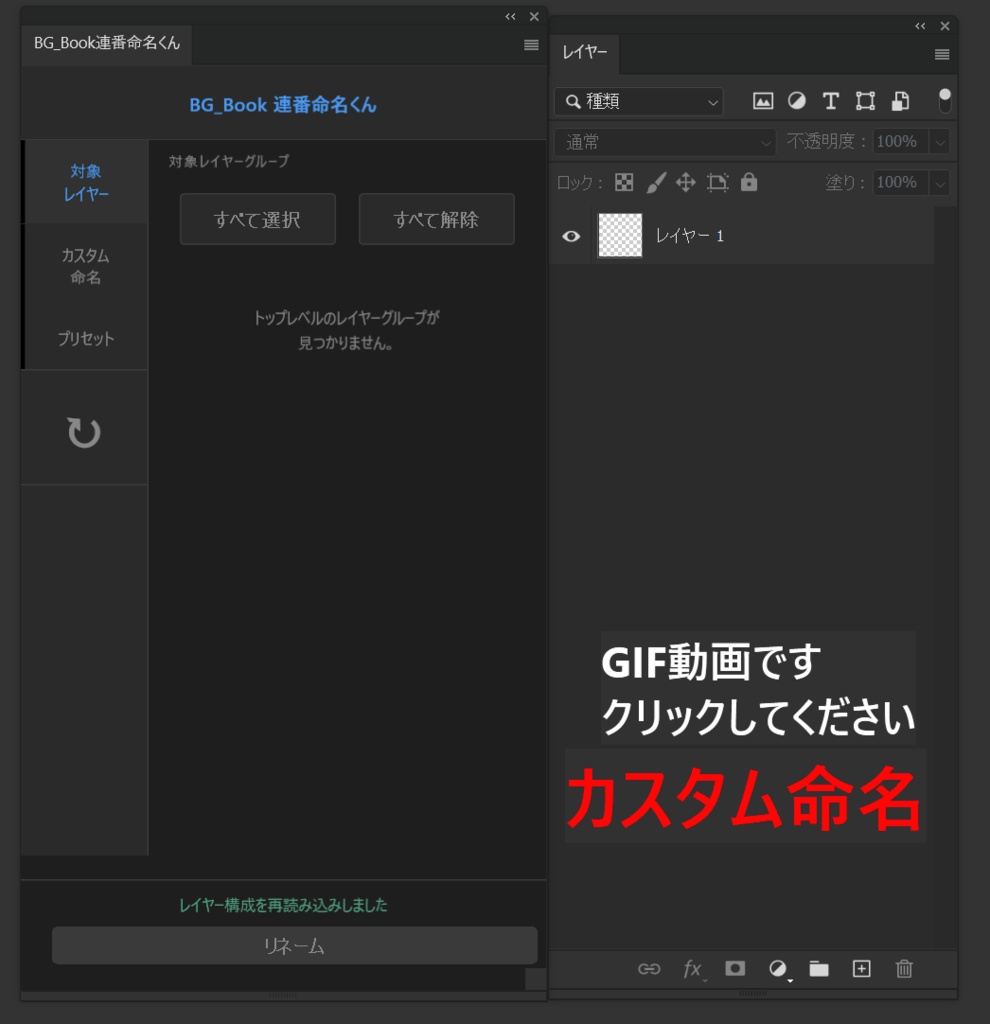Image resolution: width=990 pixels, height=1024 pixels.
Task: Click the 塗り 100% value field
Action: tap(901, 183)
